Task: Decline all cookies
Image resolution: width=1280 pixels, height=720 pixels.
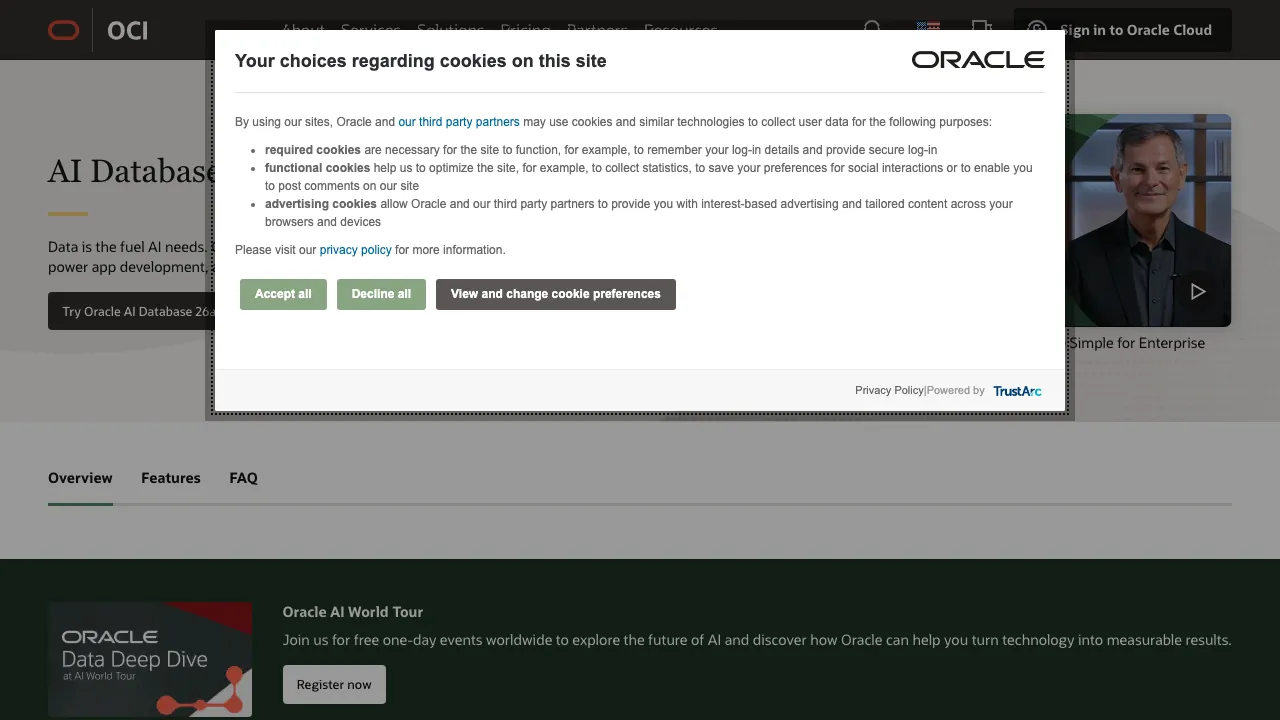Action: (x=381, y=294)
